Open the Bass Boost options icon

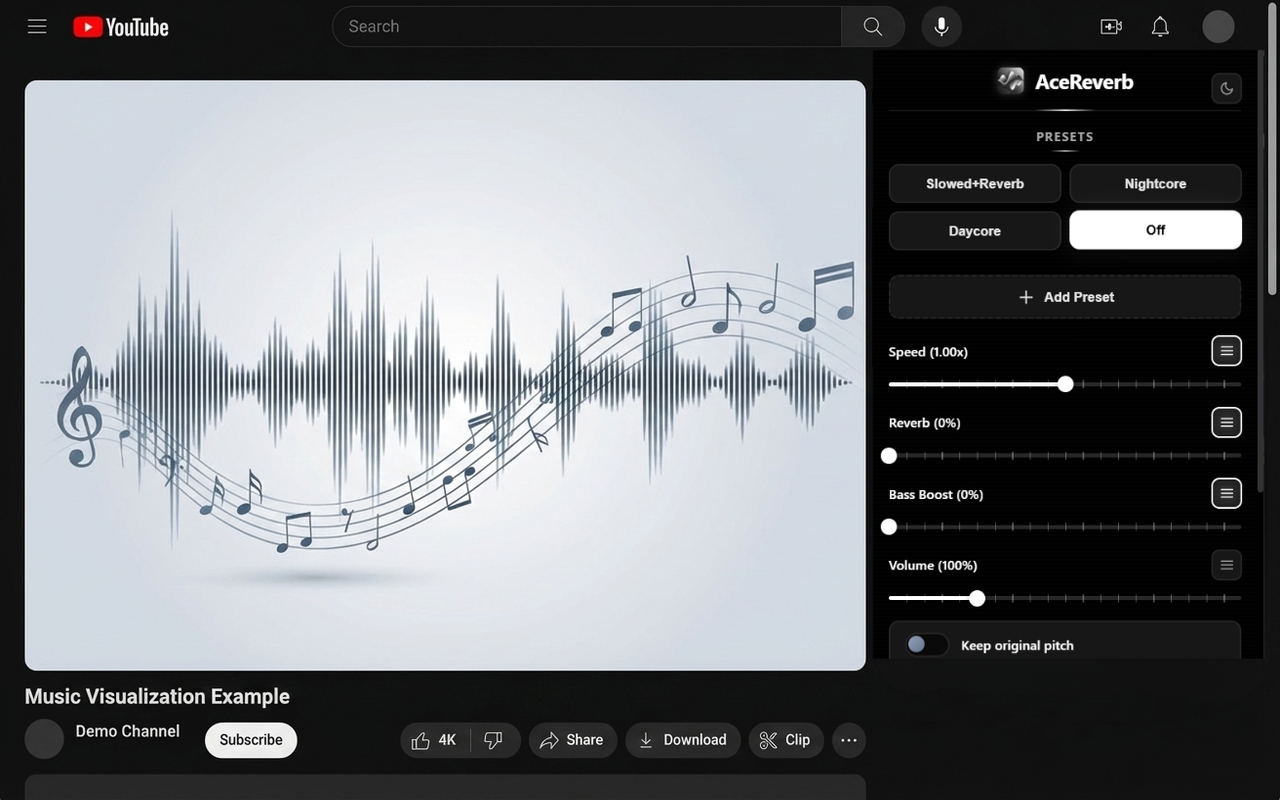pyautogui.click(x=1227, y=493)
